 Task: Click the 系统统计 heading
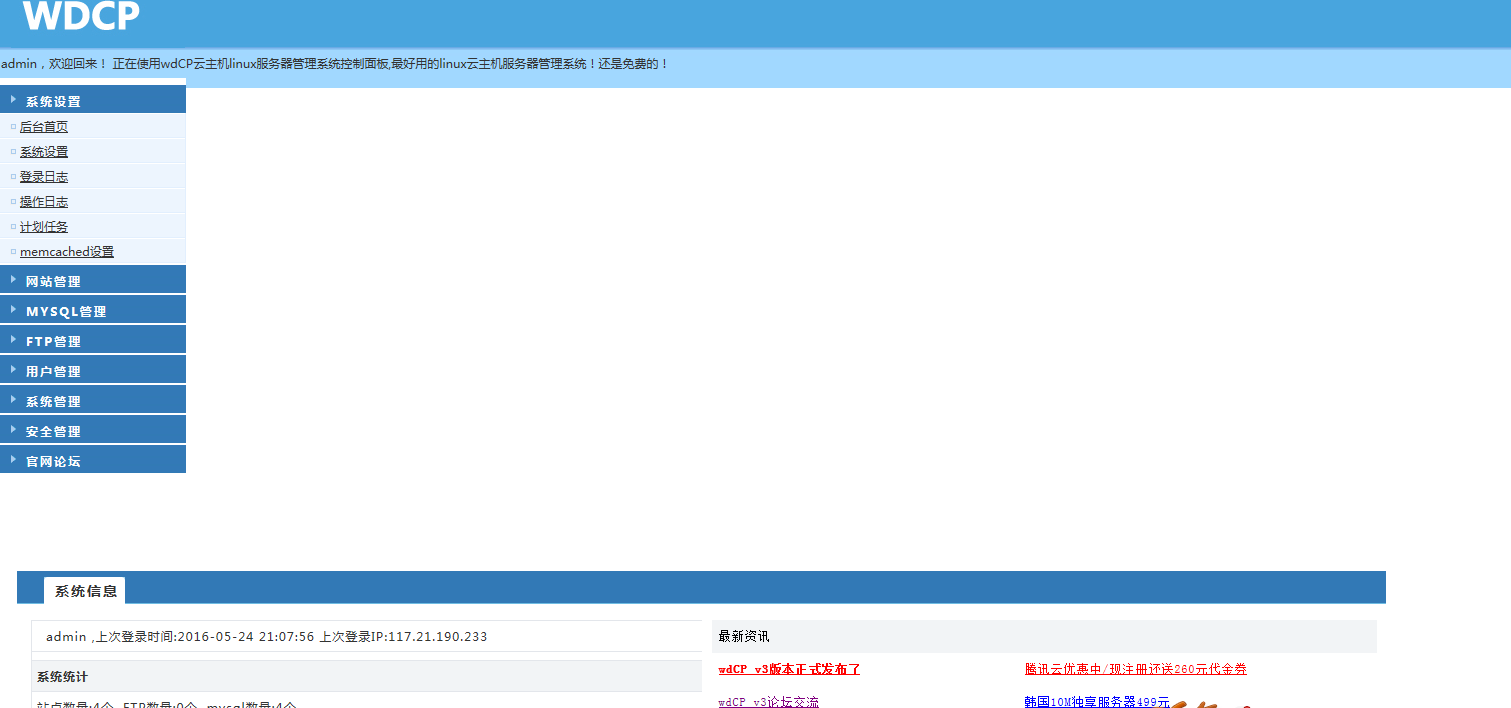click(x=62, y=677)
